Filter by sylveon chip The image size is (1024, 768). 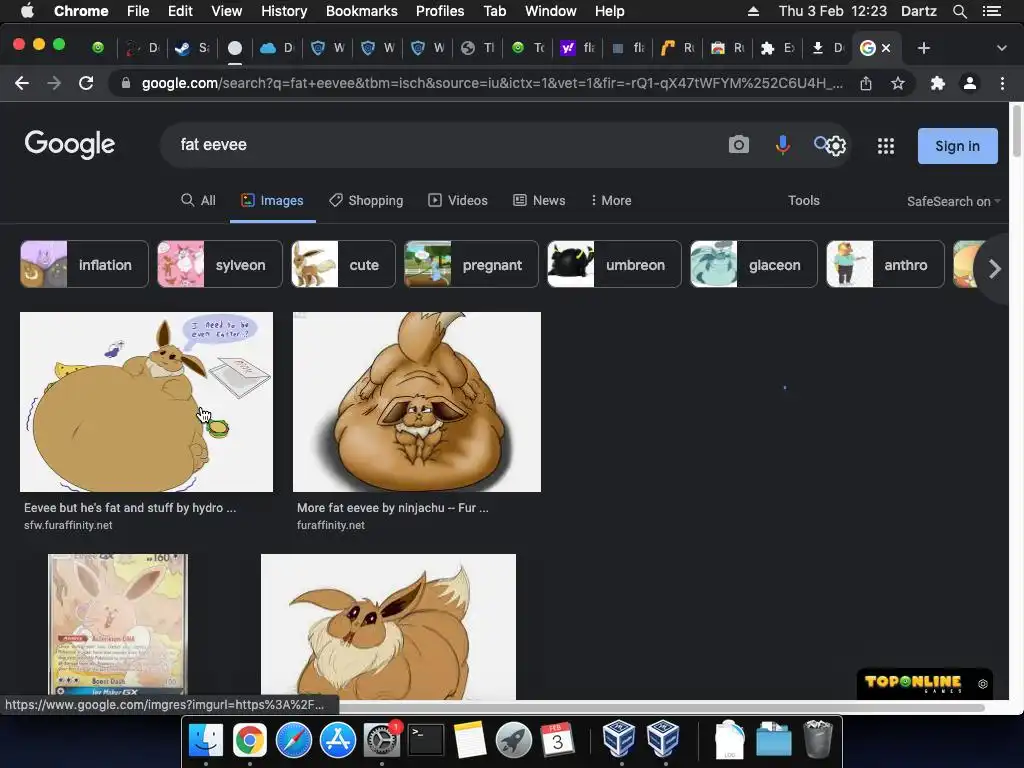point(219,264)
